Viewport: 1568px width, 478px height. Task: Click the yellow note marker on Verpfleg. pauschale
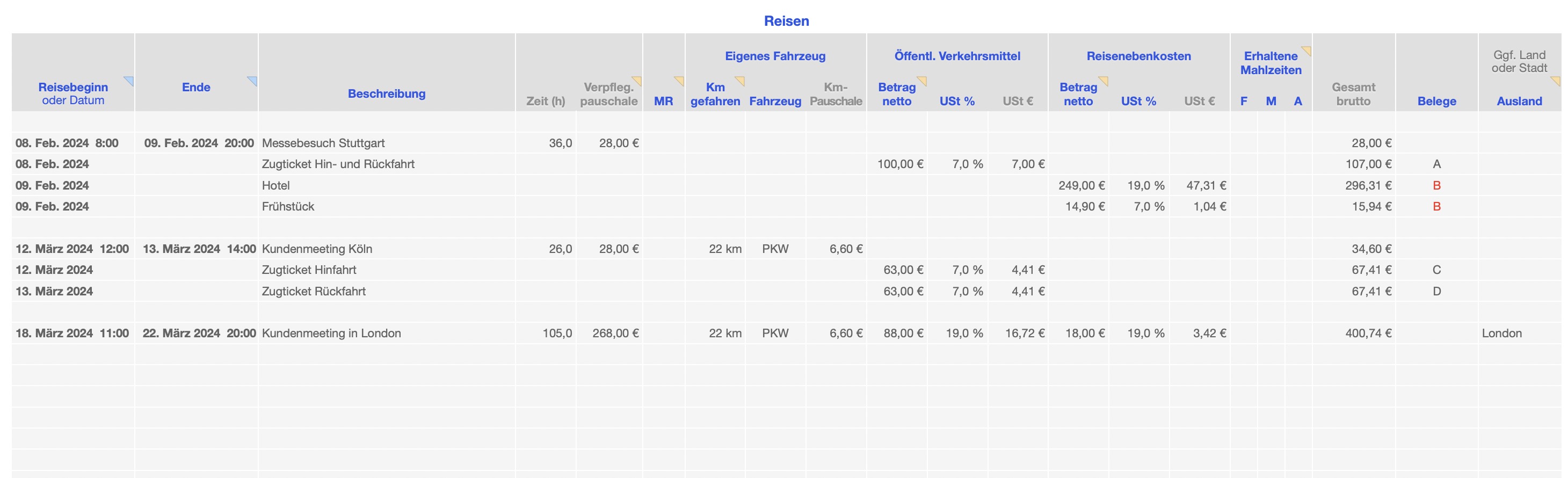638,80
